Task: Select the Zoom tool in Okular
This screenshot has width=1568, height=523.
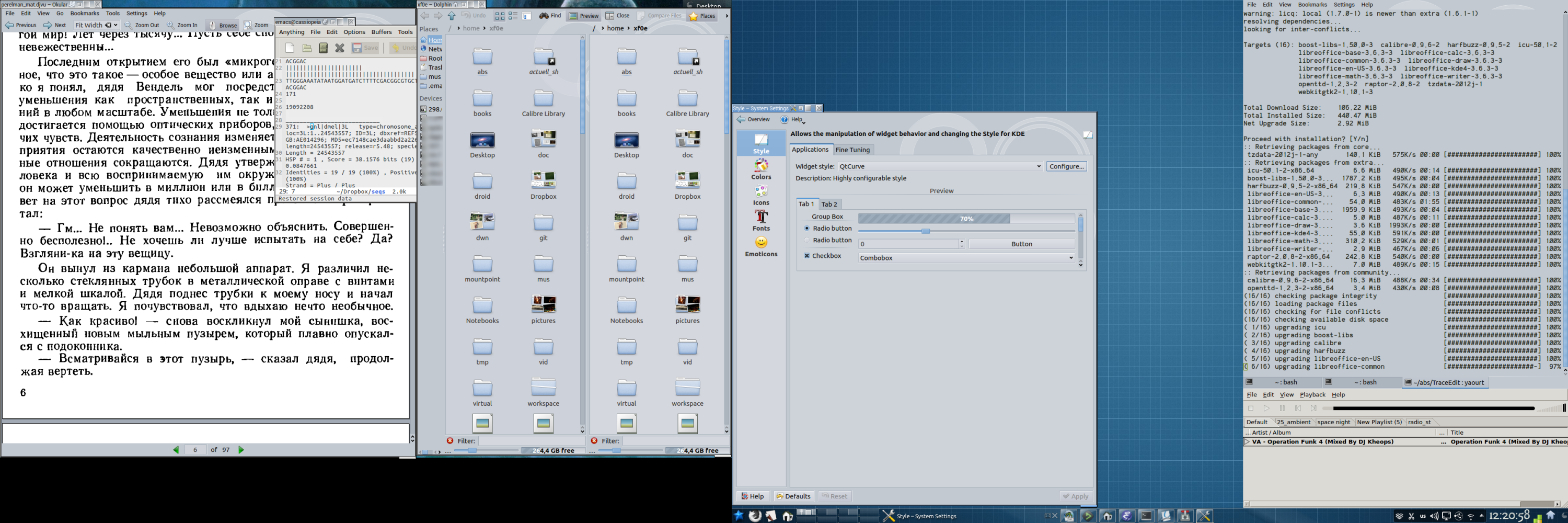Action: [256, 25]
